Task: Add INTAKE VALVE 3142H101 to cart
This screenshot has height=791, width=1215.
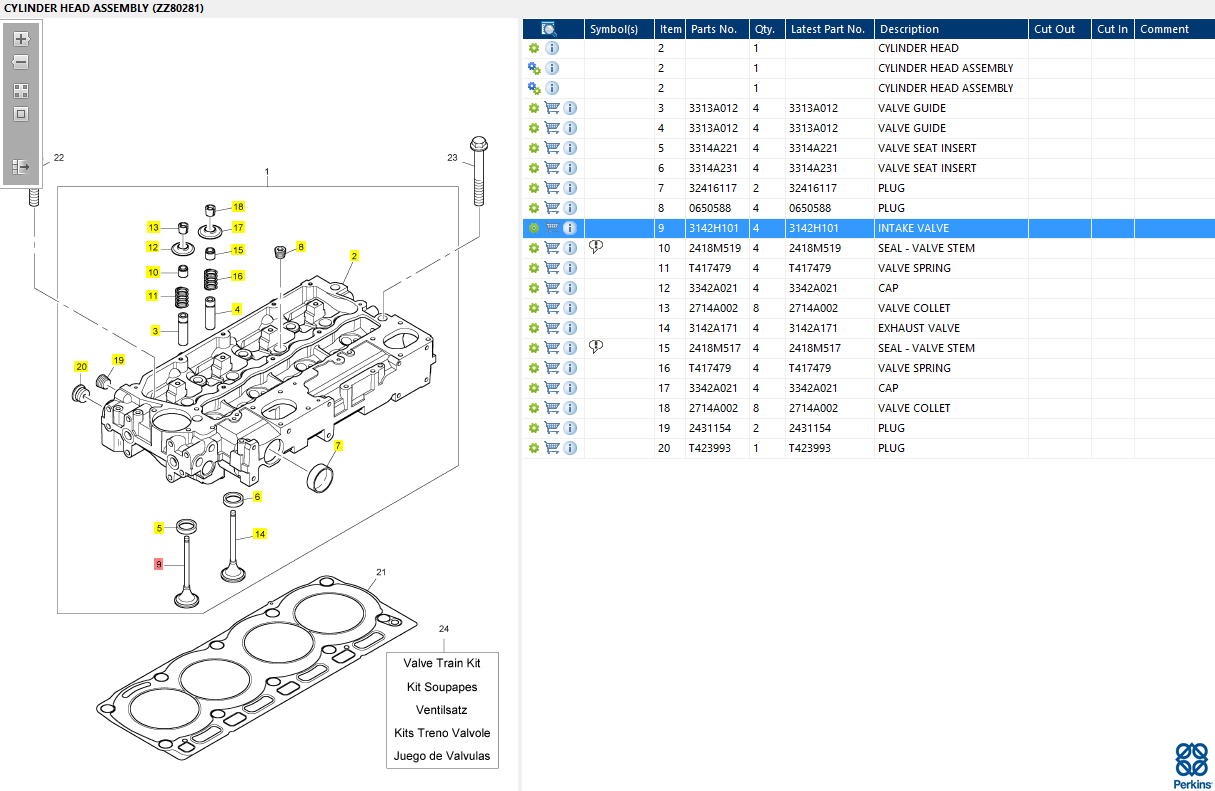Action: point(552,228)
